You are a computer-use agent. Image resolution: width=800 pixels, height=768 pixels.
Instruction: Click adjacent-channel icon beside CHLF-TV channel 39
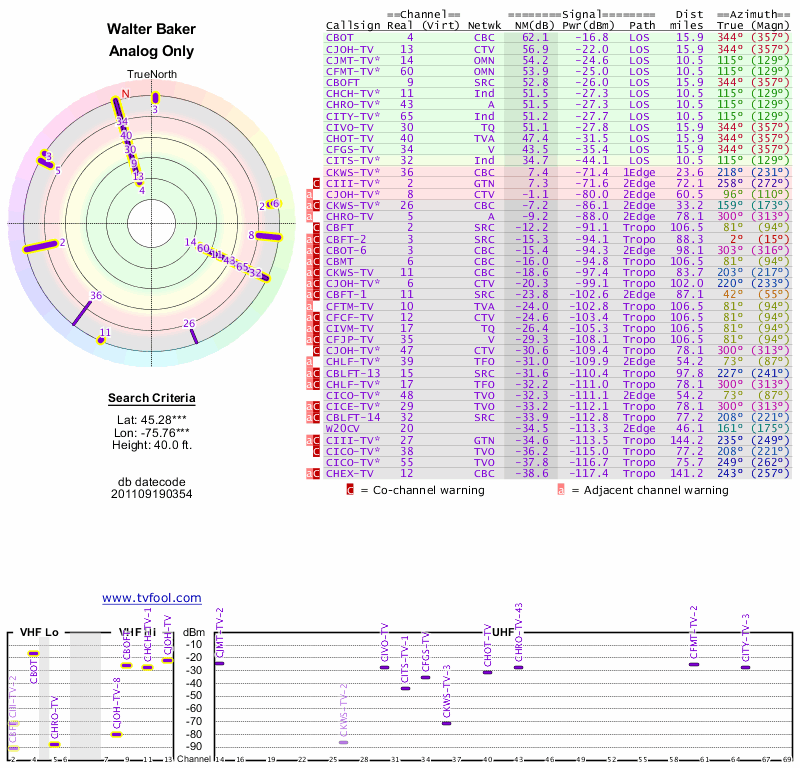(309, 363)
